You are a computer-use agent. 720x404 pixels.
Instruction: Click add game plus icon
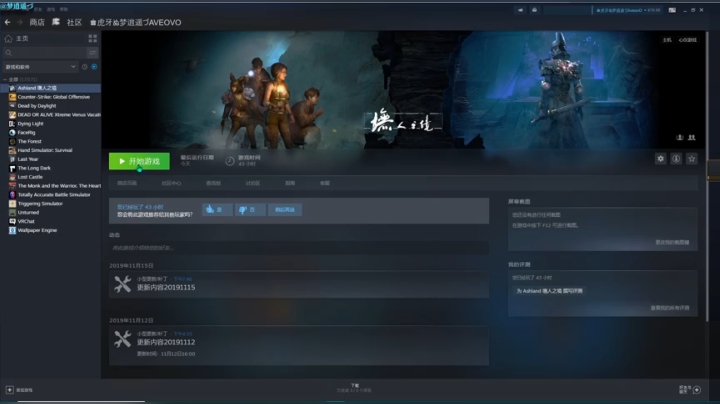pyautogui.click(x=10, y=390)
